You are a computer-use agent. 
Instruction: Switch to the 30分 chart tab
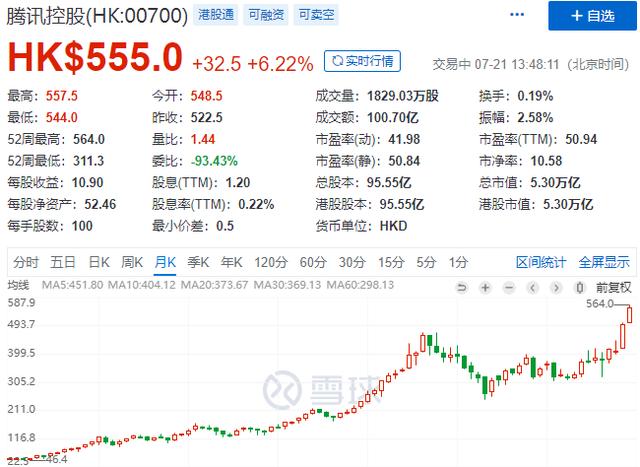352,262
